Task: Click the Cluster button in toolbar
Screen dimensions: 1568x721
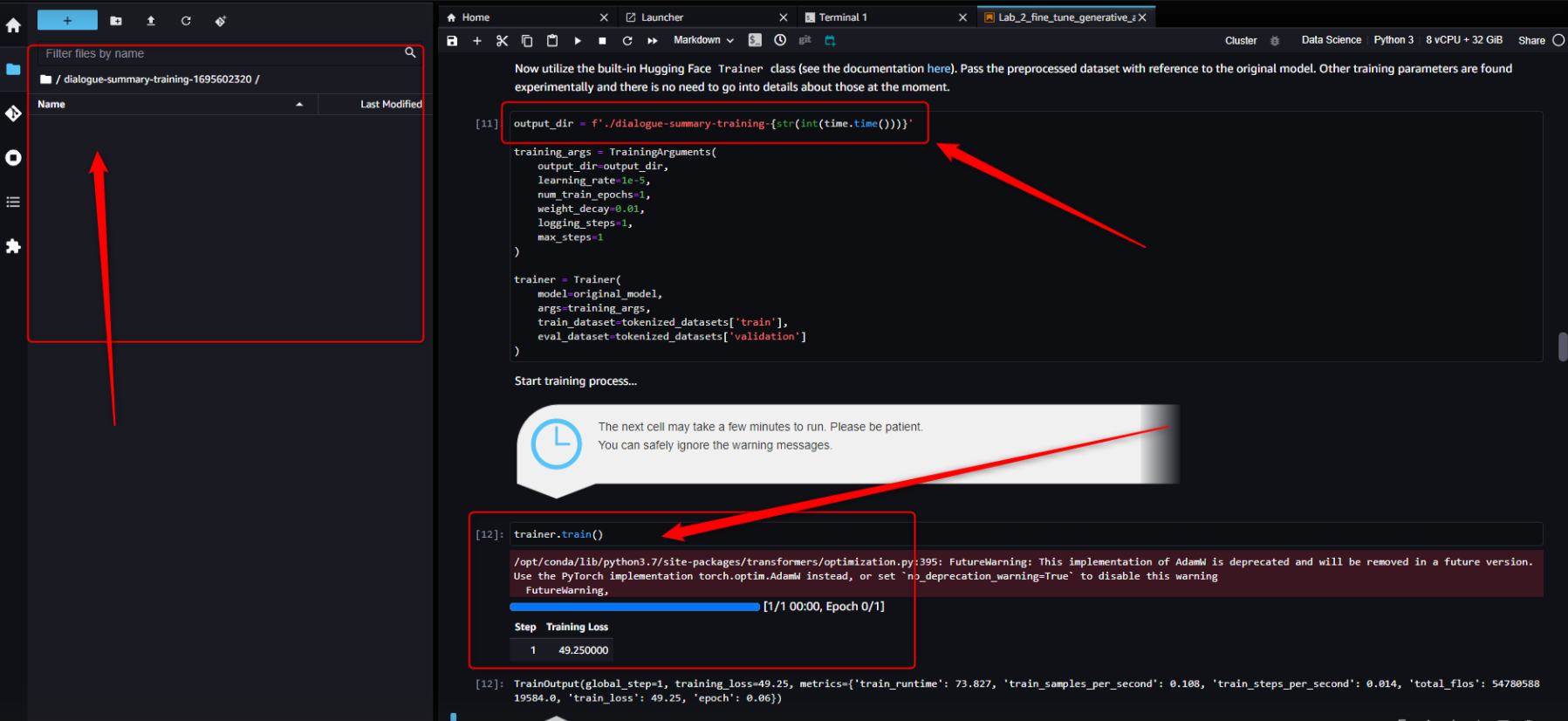Action: pos(1241,40)
